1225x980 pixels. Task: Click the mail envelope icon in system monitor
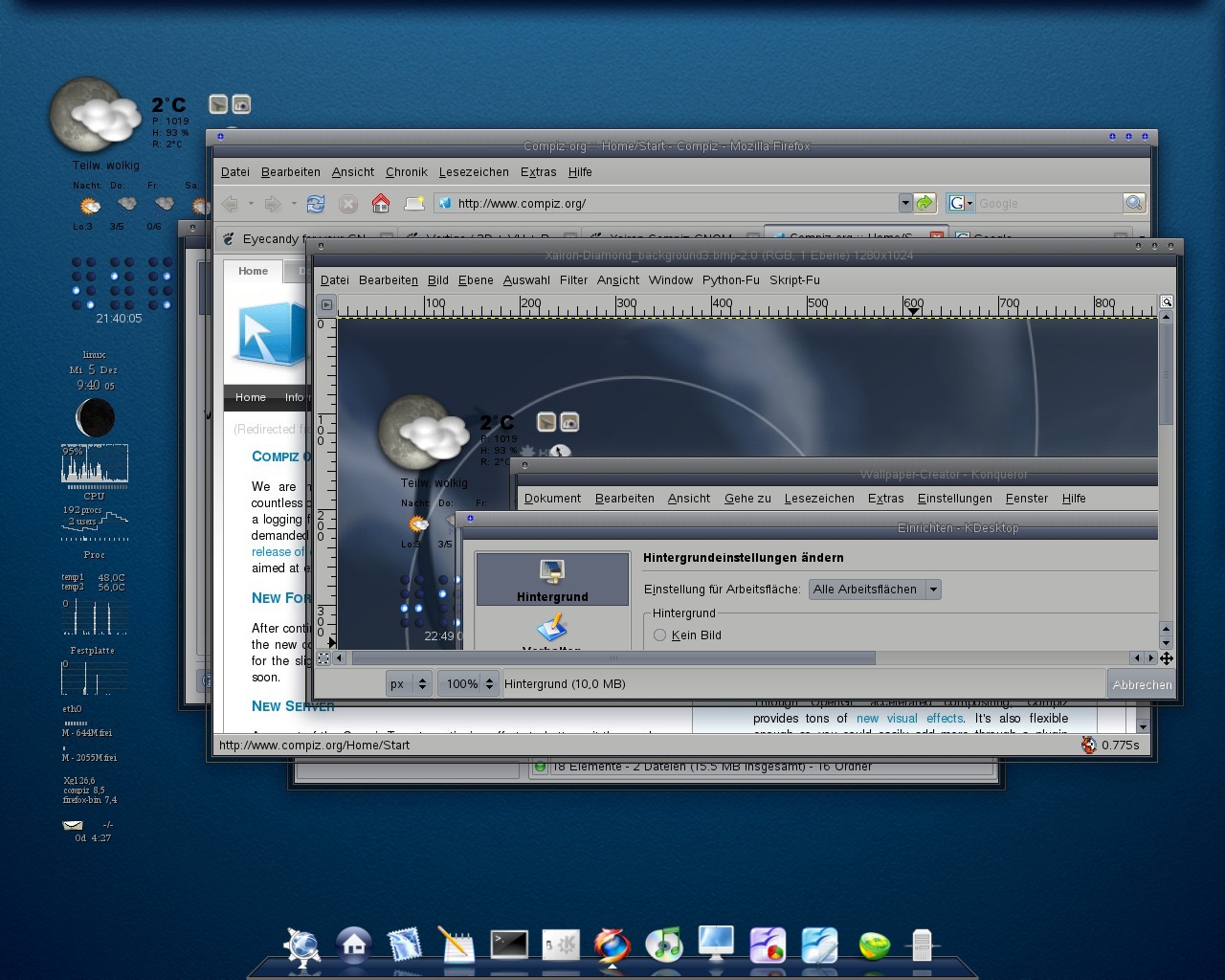(73, 825)
